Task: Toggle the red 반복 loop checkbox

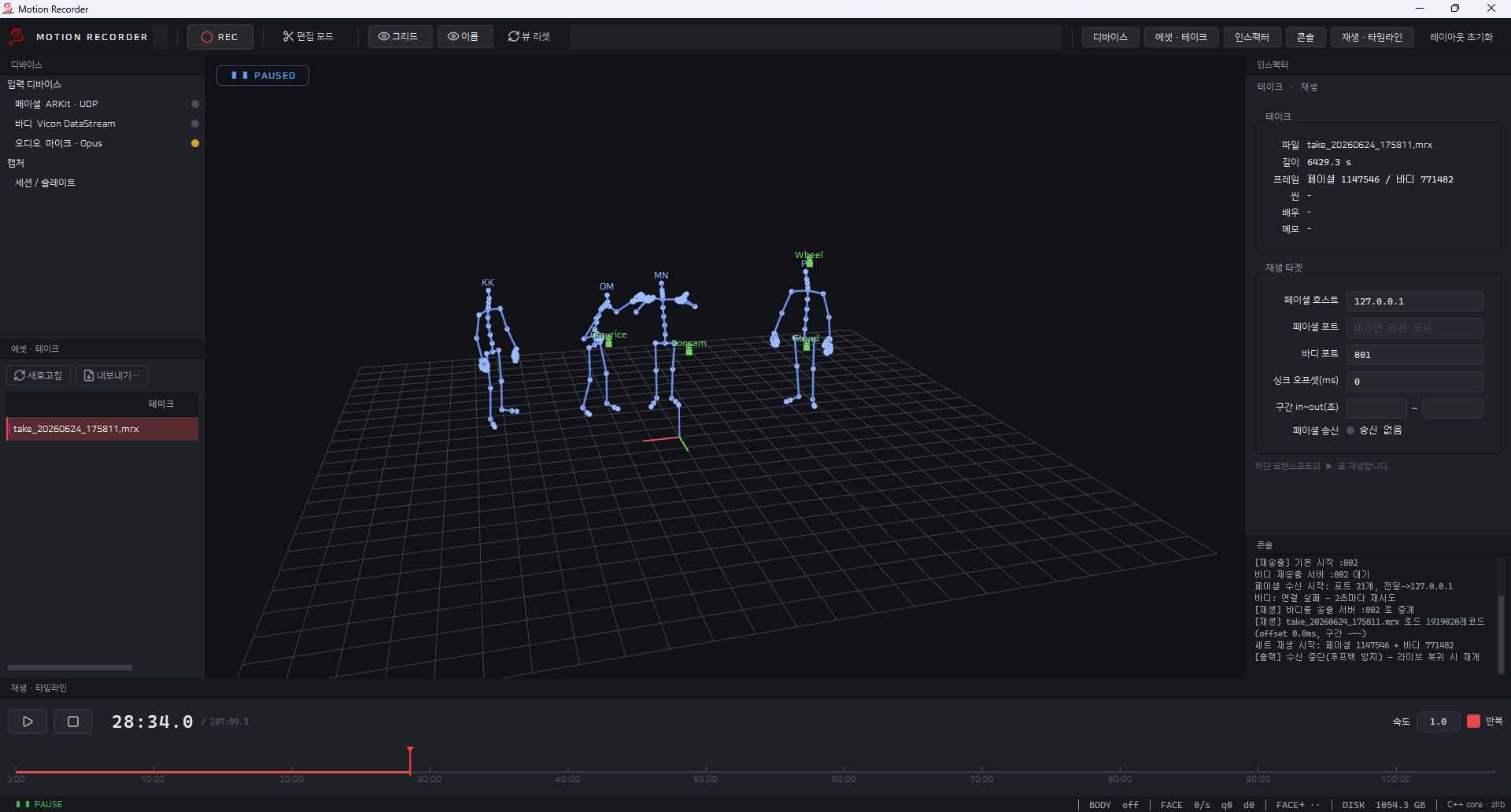Action: tap(1473, 721)
